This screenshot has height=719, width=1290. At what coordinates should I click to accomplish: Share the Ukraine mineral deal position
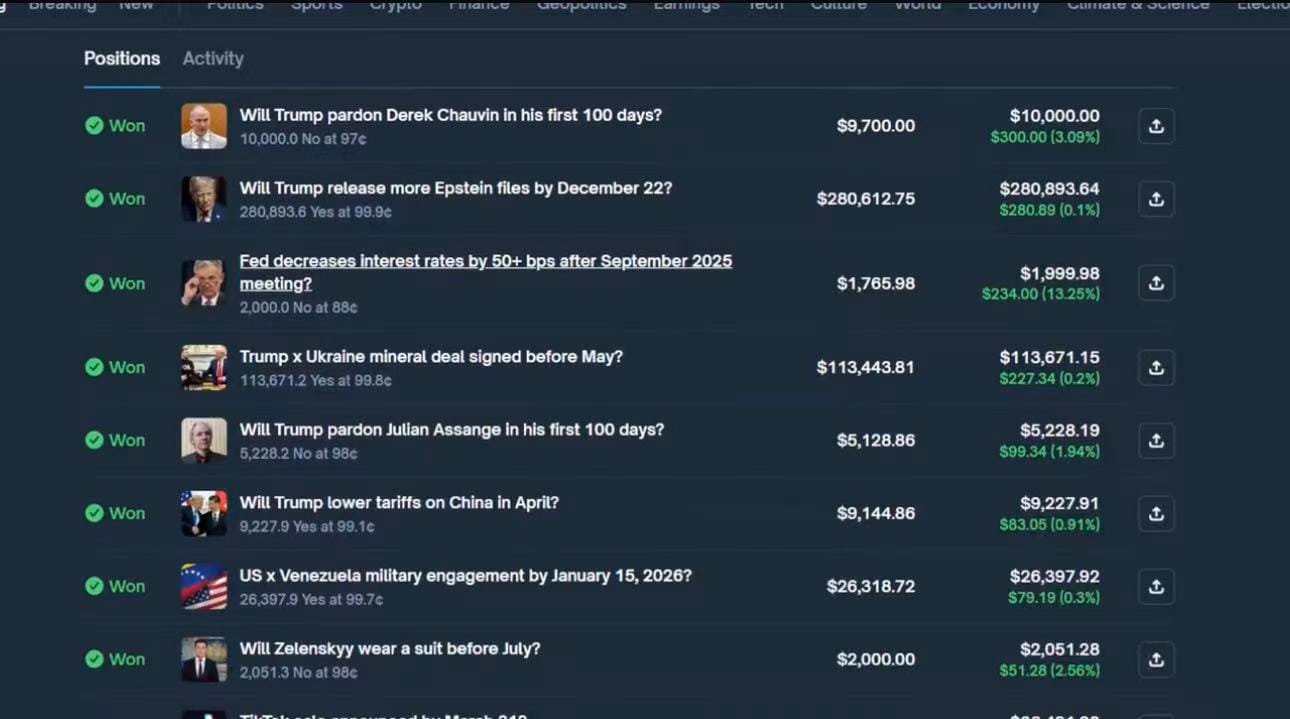click(1156, 367)
